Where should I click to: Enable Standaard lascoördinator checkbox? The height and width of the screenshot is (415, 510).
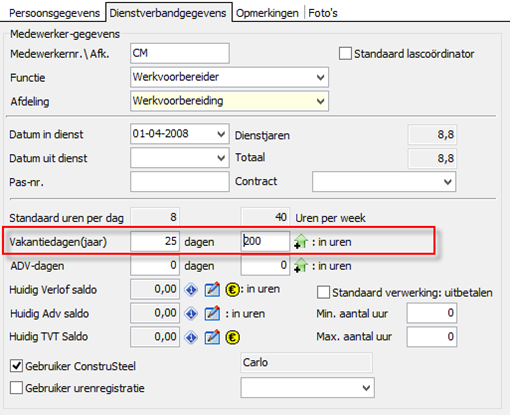point(345,54)
